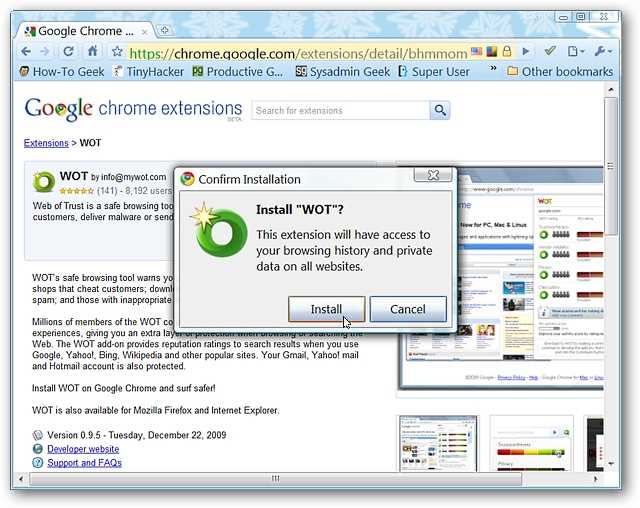Viewport: 640px width, 508px height.
Task: Click the 'Version 0.9.5' date text
Action: click(137, 435)
